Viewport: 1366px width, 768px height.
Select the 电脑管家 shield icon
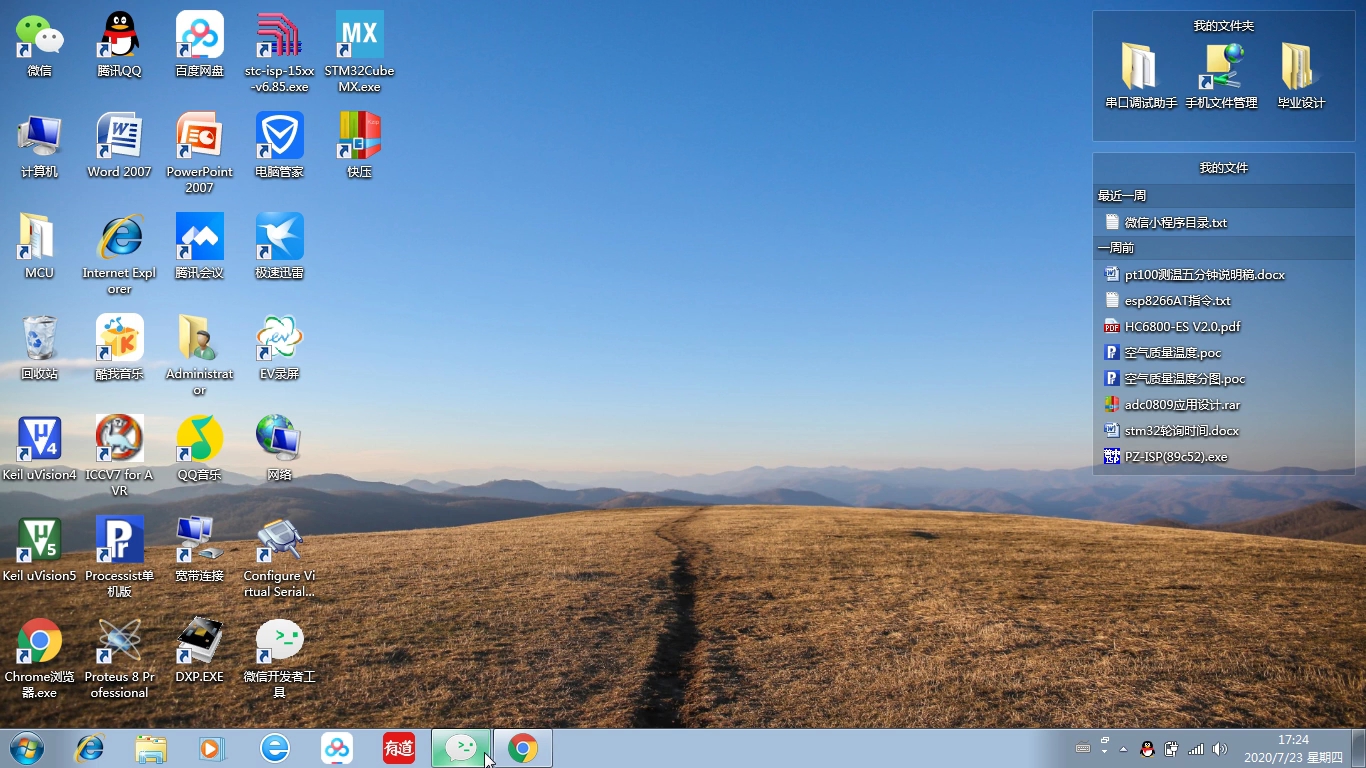279,146
